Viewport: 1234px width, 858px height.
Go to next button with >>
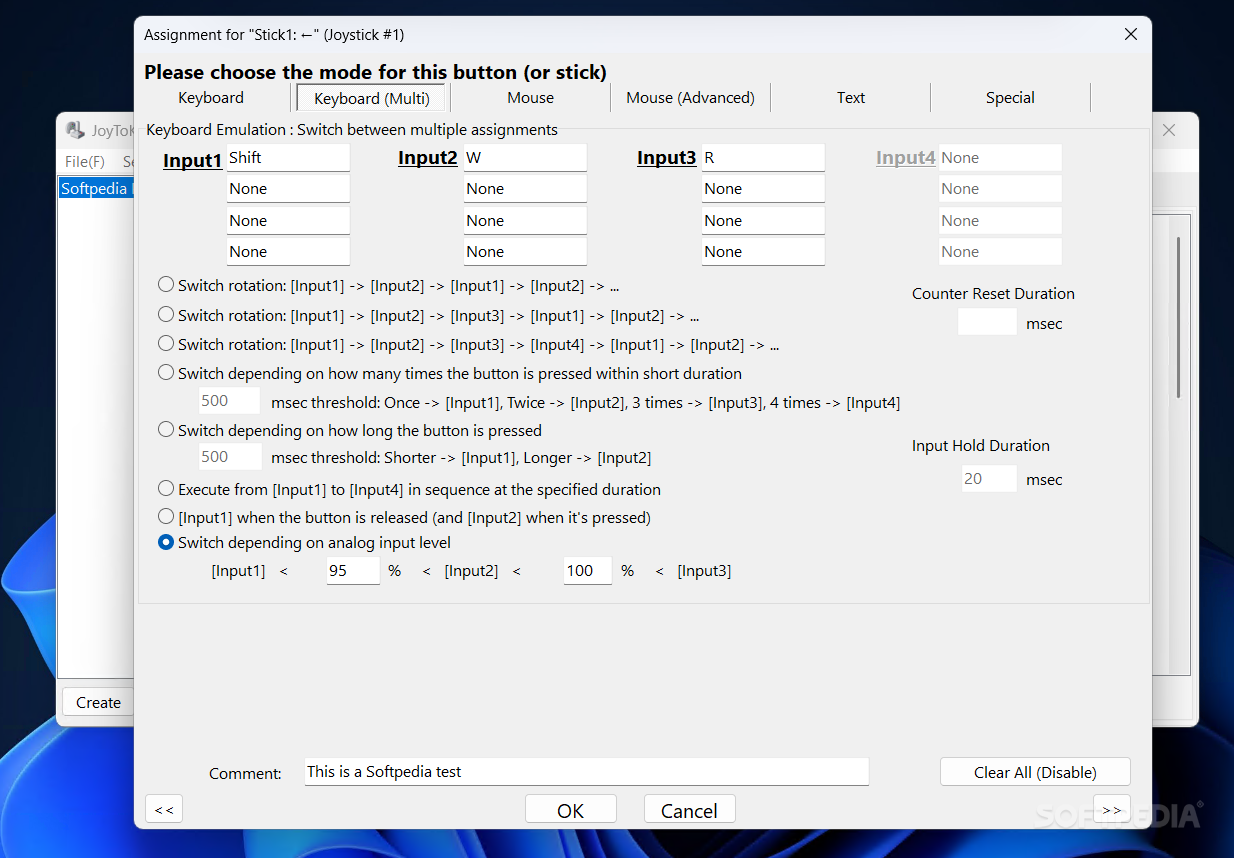tap(1112, 809)
